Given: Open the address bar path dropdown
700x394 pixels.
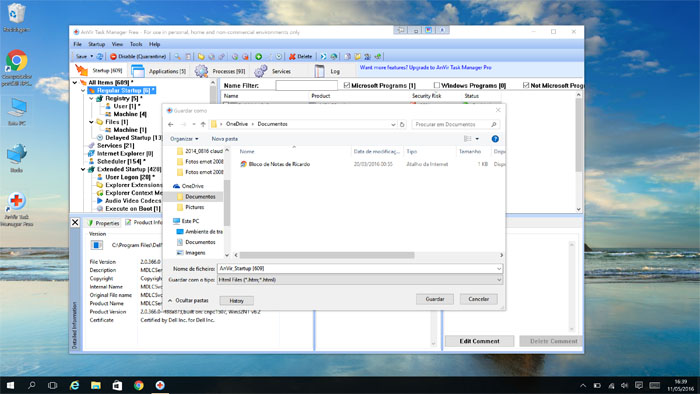Looking at the screenshot, I should pos(393,124).
